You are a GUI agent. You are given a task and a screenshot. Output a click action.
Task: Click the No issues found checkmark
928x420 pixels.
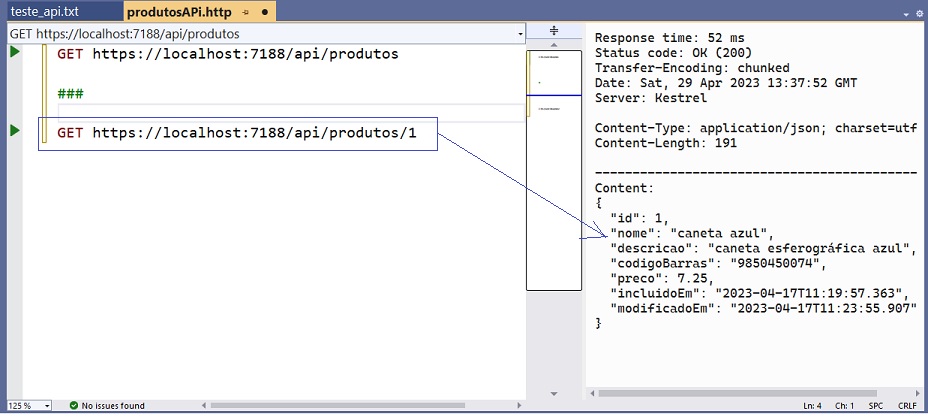click(74, 405)
